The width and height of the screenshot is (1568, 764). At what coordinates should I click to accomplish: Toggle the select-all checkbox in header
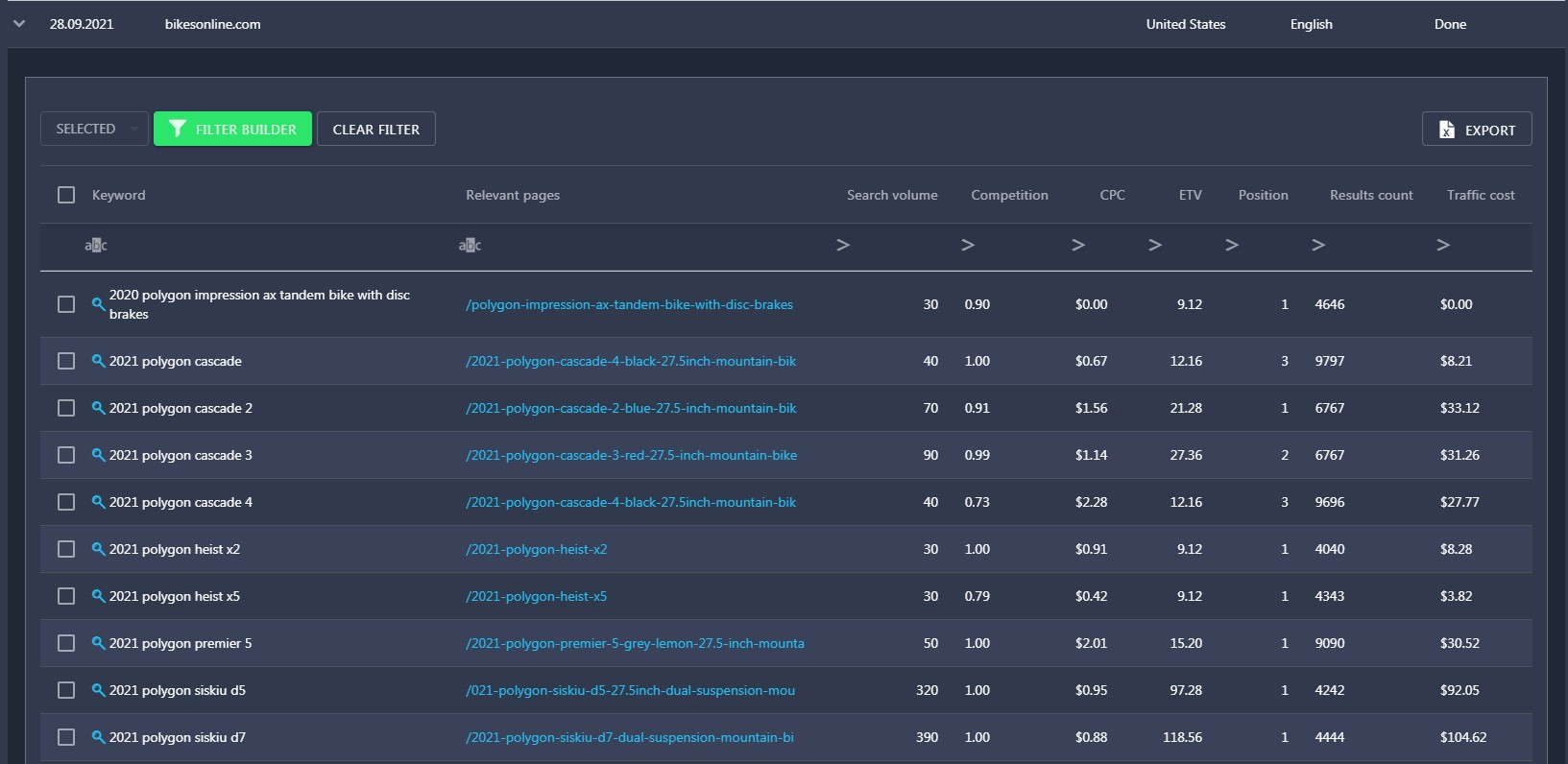click(x=66, y=195)
